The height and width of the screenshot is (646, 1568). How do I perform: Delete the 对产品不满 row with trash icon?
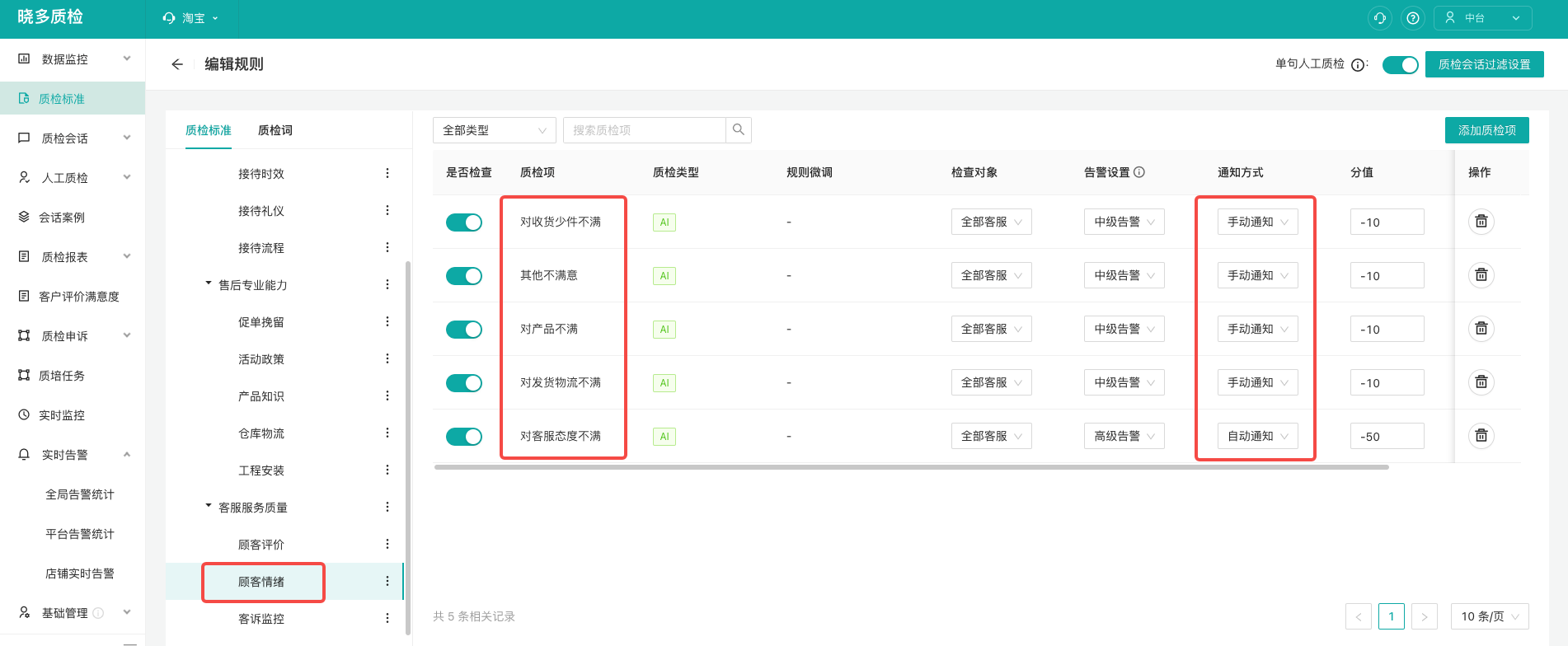pyautogui.click(x=1481, y=329)
